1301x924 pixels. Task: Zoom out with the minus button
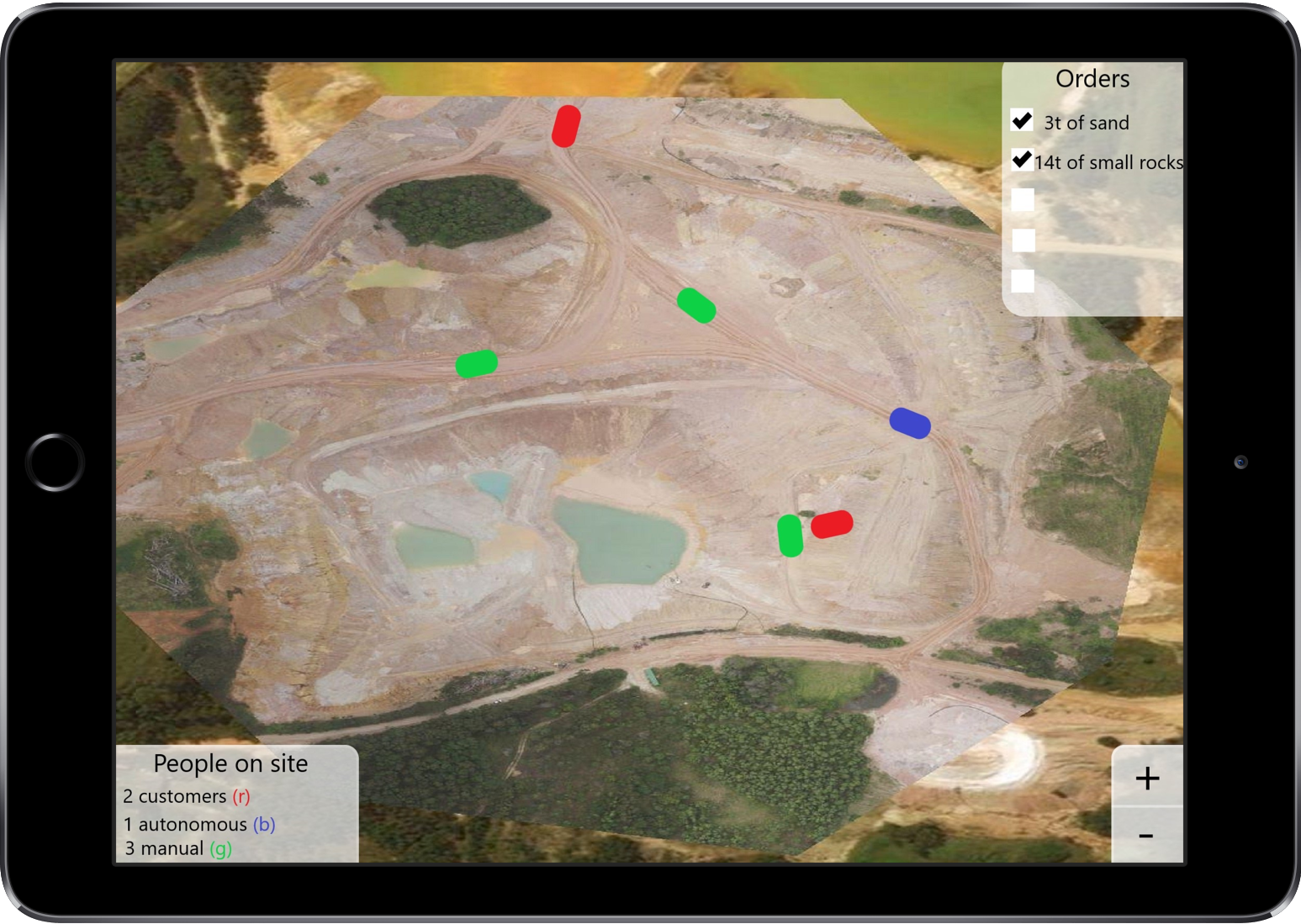tap(1147, 836)
